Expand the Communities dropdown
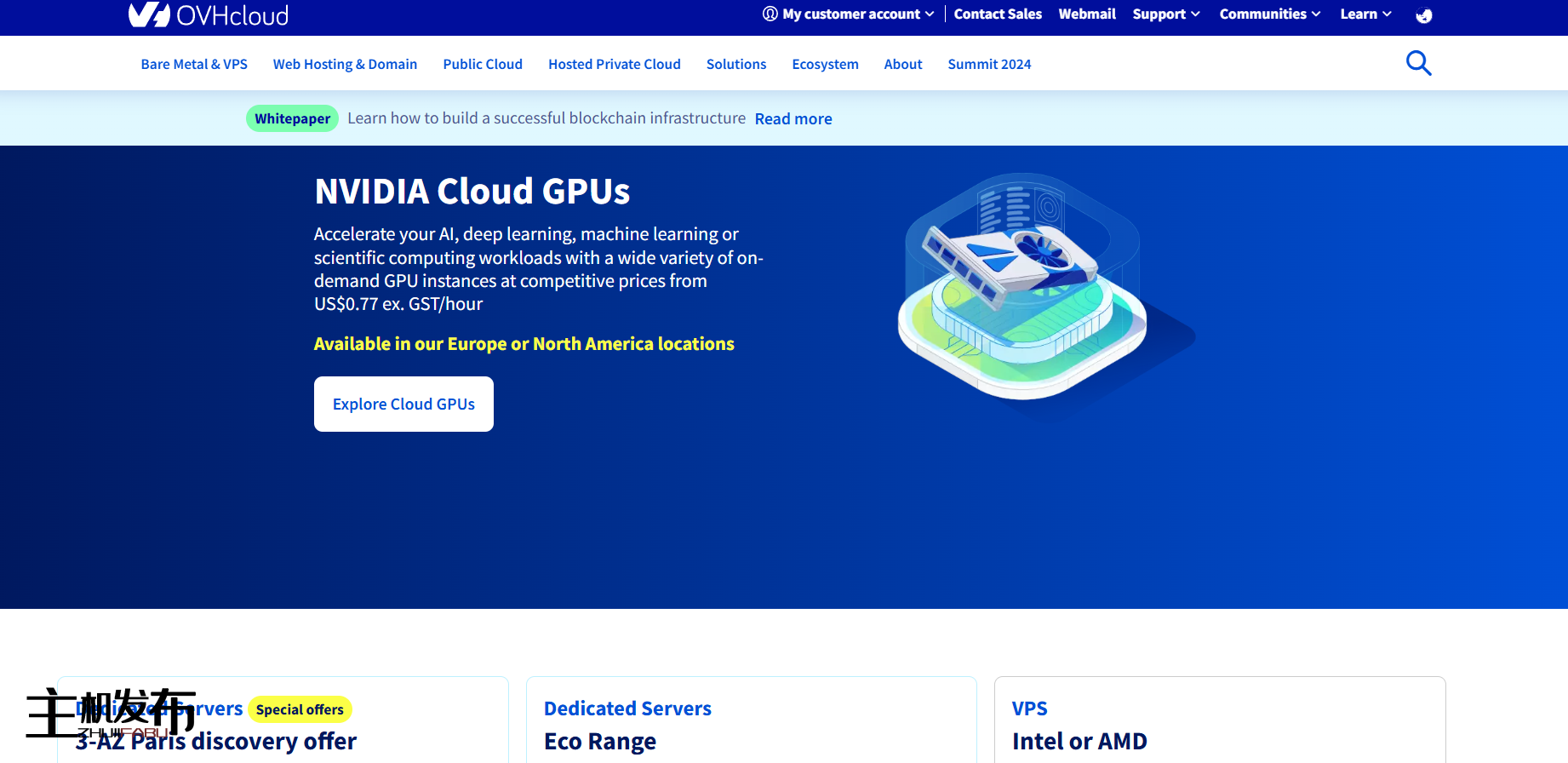The width and height of the screenshot is (1568, 763). pyautogui.click(x=1269, y=14)
